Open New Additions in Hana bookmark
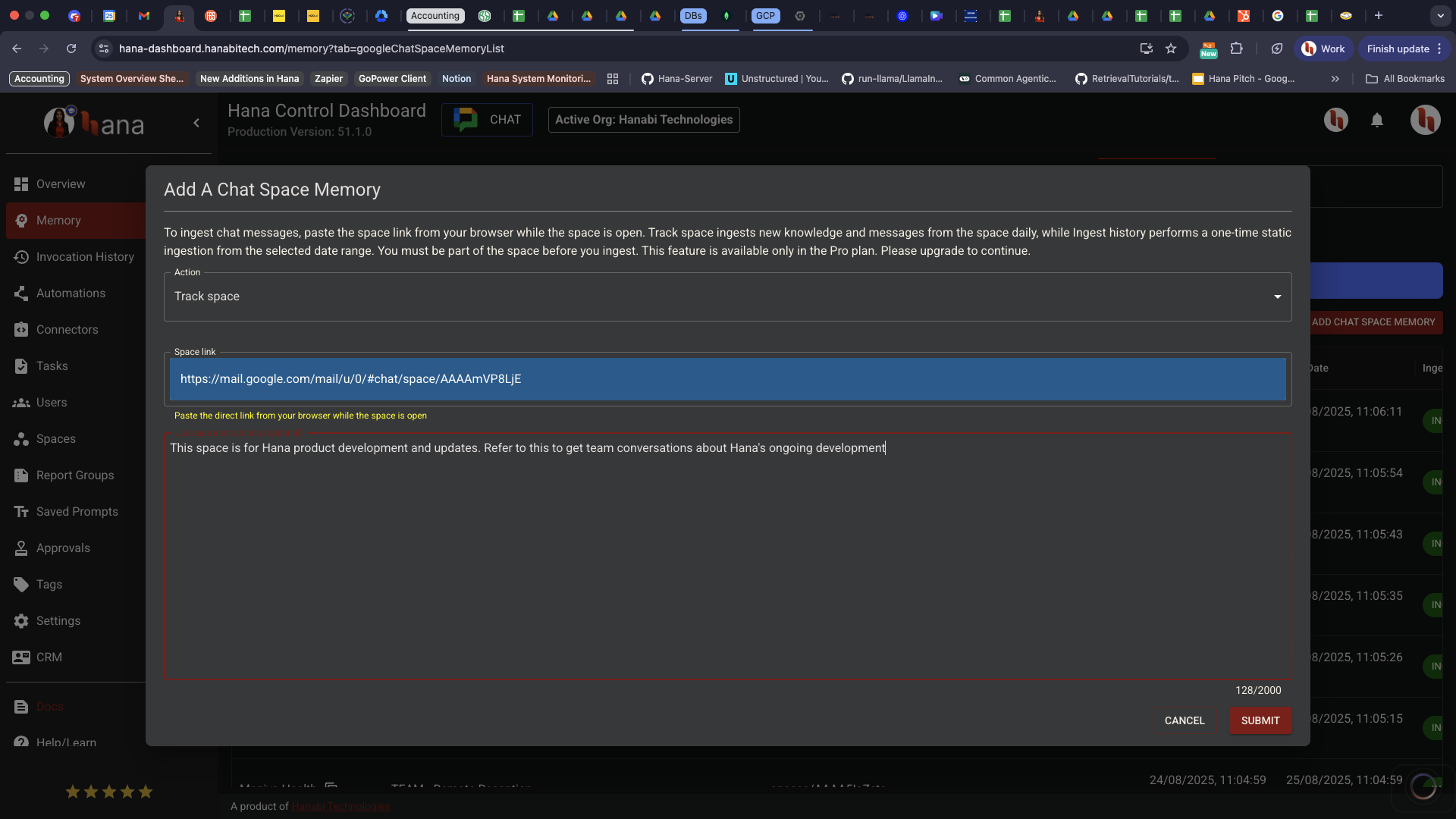The image size is (1456, 819). click(249, 79)
